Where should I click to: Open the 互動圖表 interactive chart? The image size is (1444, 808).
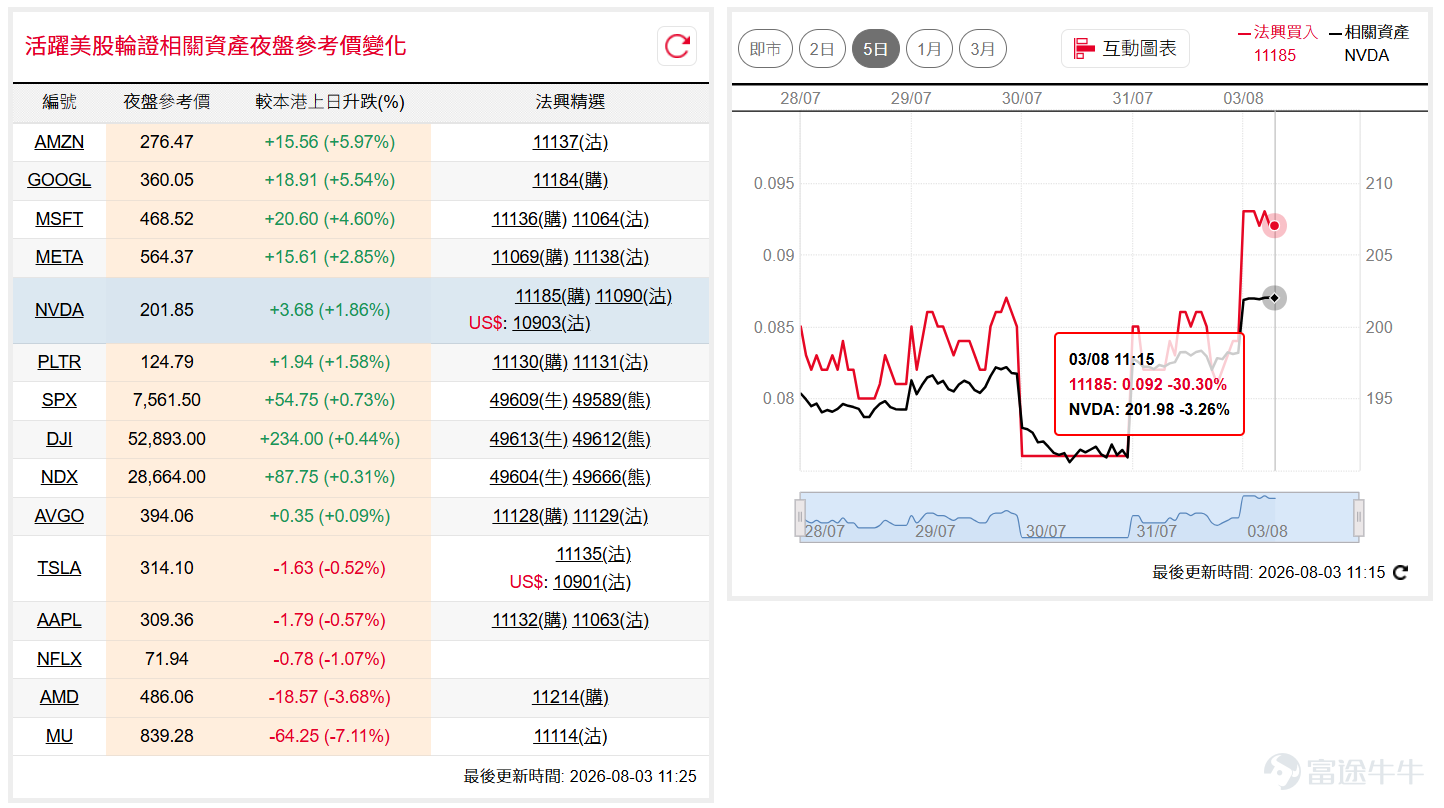(1125, 48)
